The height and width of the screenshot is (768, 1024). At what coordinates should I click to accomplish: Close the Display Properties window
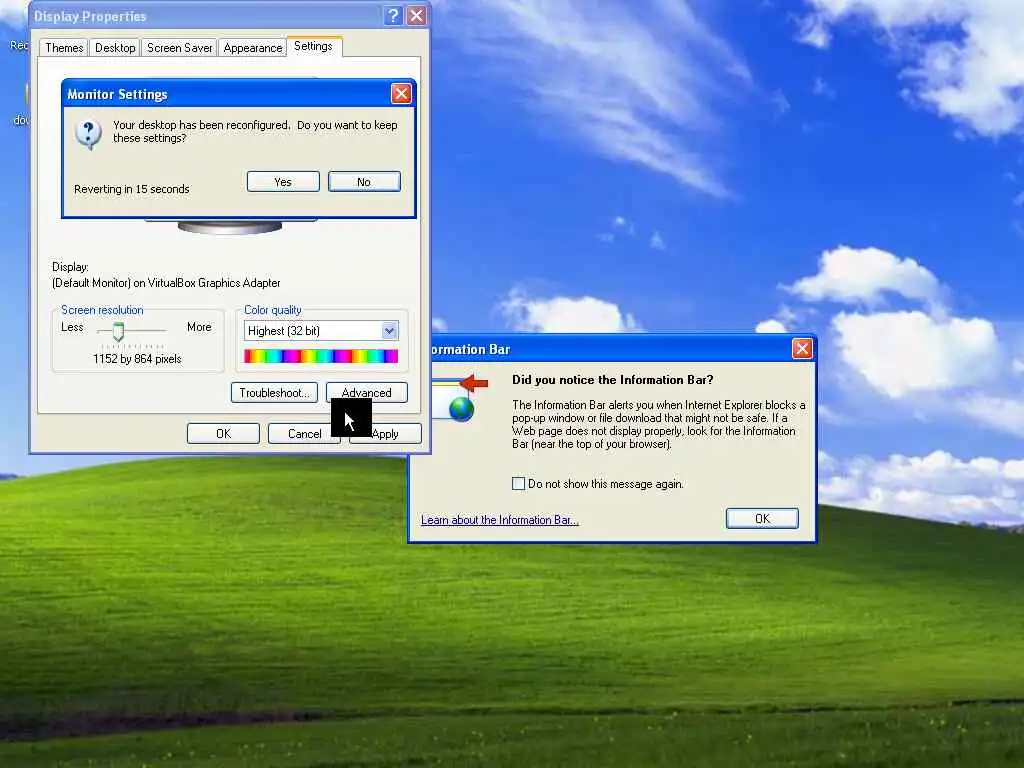coord(416,16)
